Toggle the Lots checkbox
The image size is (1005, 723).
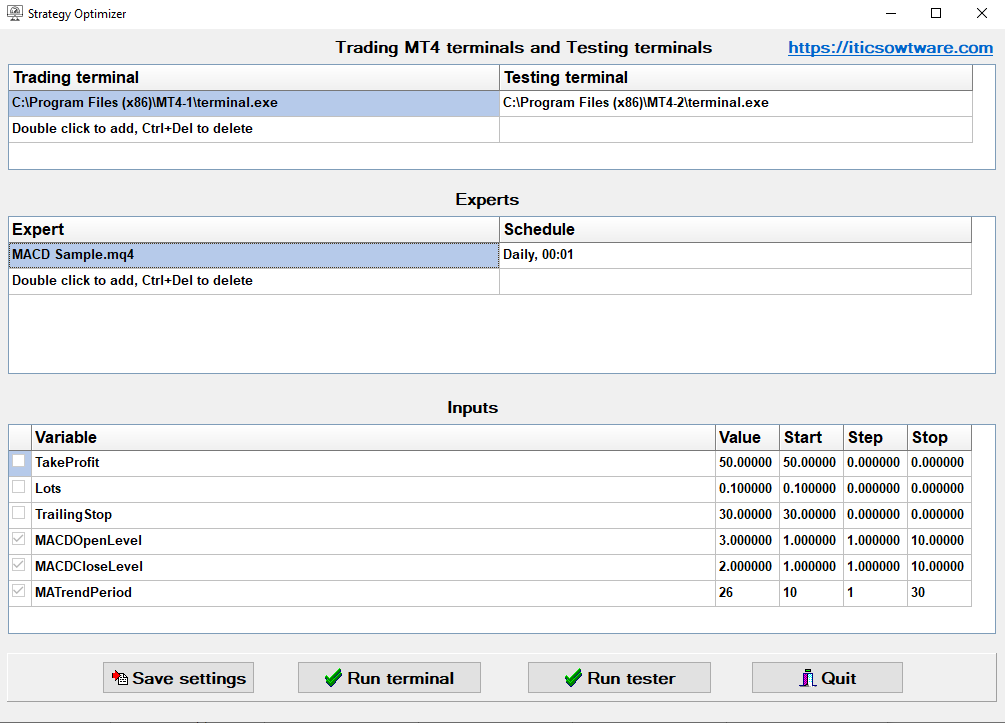[x=19, y=488]
